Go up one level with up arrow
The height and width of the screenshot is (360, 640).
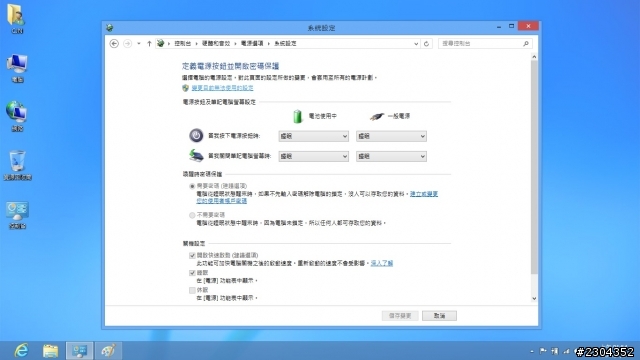[x=149, y=43]
